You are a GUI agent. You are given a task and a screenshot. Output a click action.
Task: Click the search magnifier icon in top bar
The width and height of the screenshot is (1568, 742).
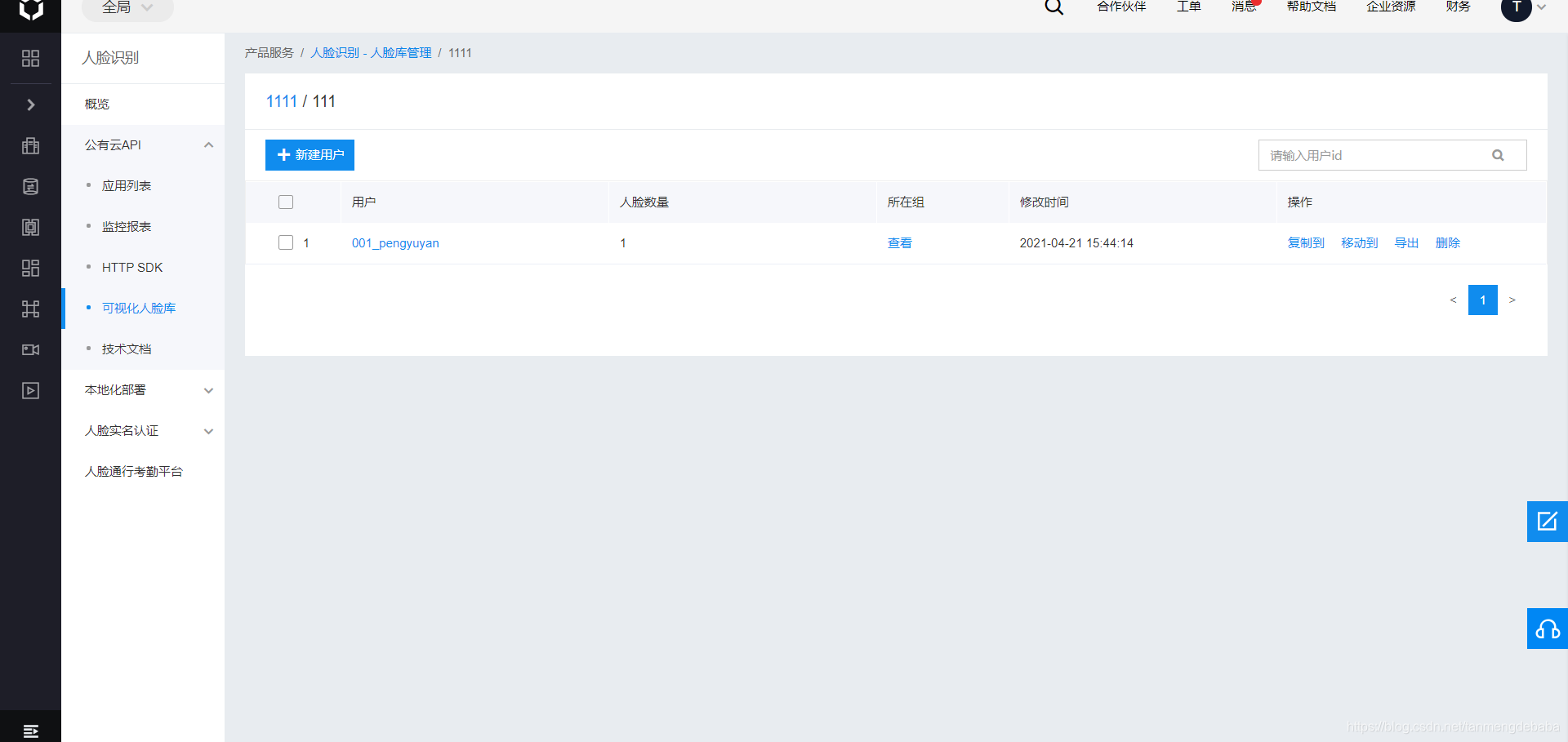click(1053, 7)
